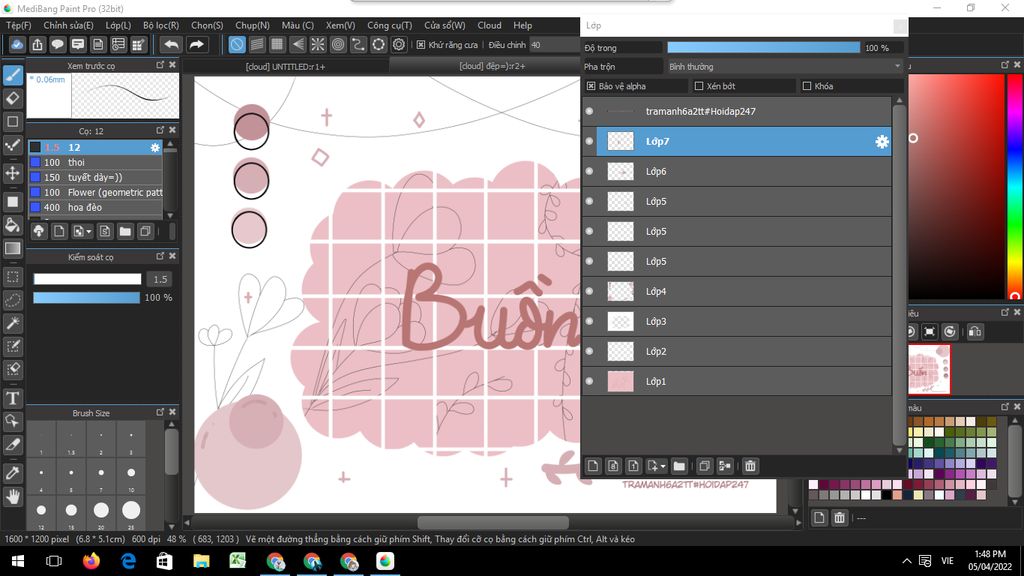1024x576 pixels.
Task: Open snap settings gear in top toolbar
Action: (399, 44)
